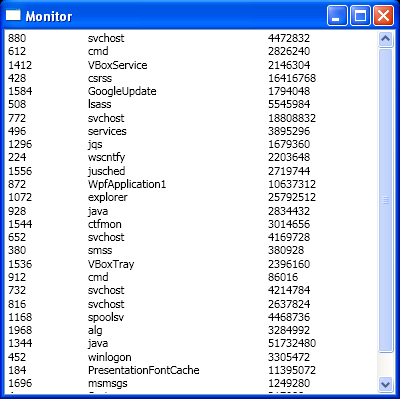
Task: Select the jqs process name
Action: click(95, 145)
